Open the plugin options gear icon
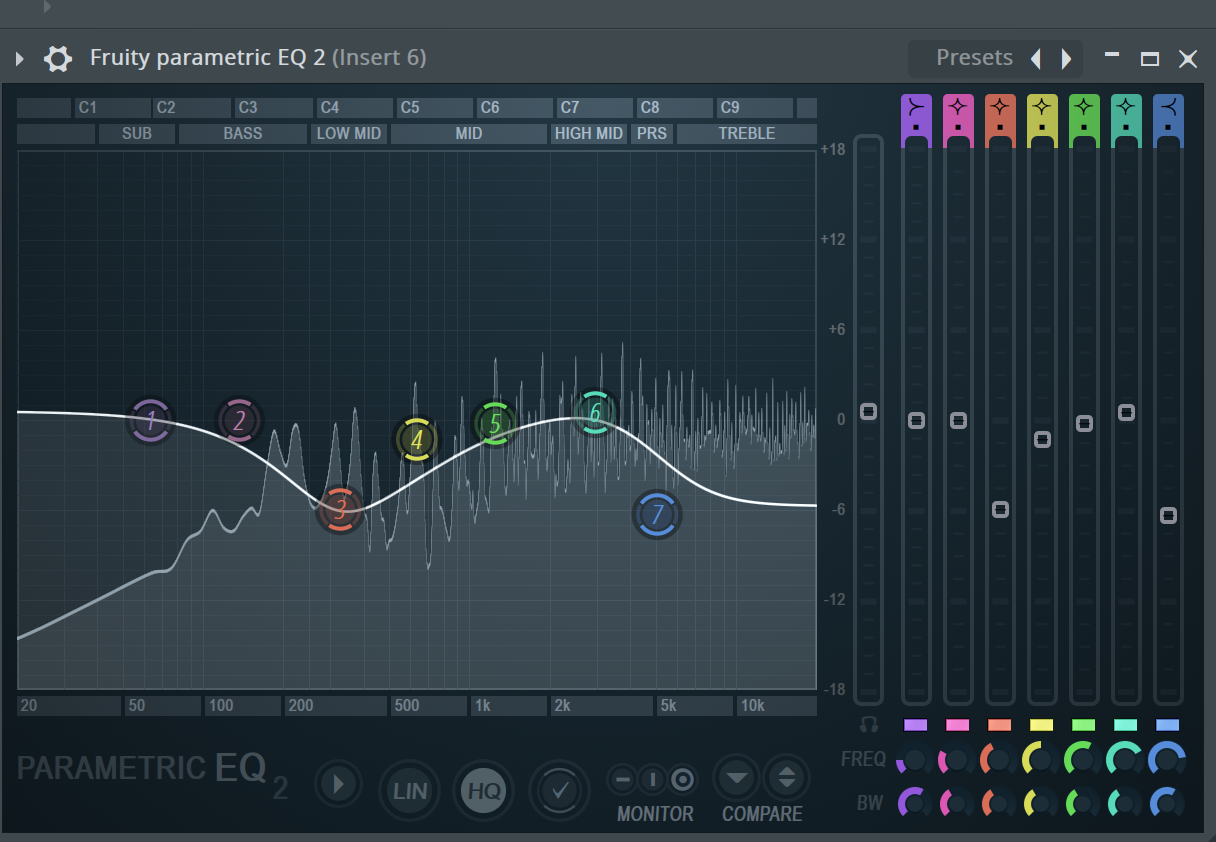Image resolution: width=1216 pixels, height=842 pixels. tap(58, 59)
